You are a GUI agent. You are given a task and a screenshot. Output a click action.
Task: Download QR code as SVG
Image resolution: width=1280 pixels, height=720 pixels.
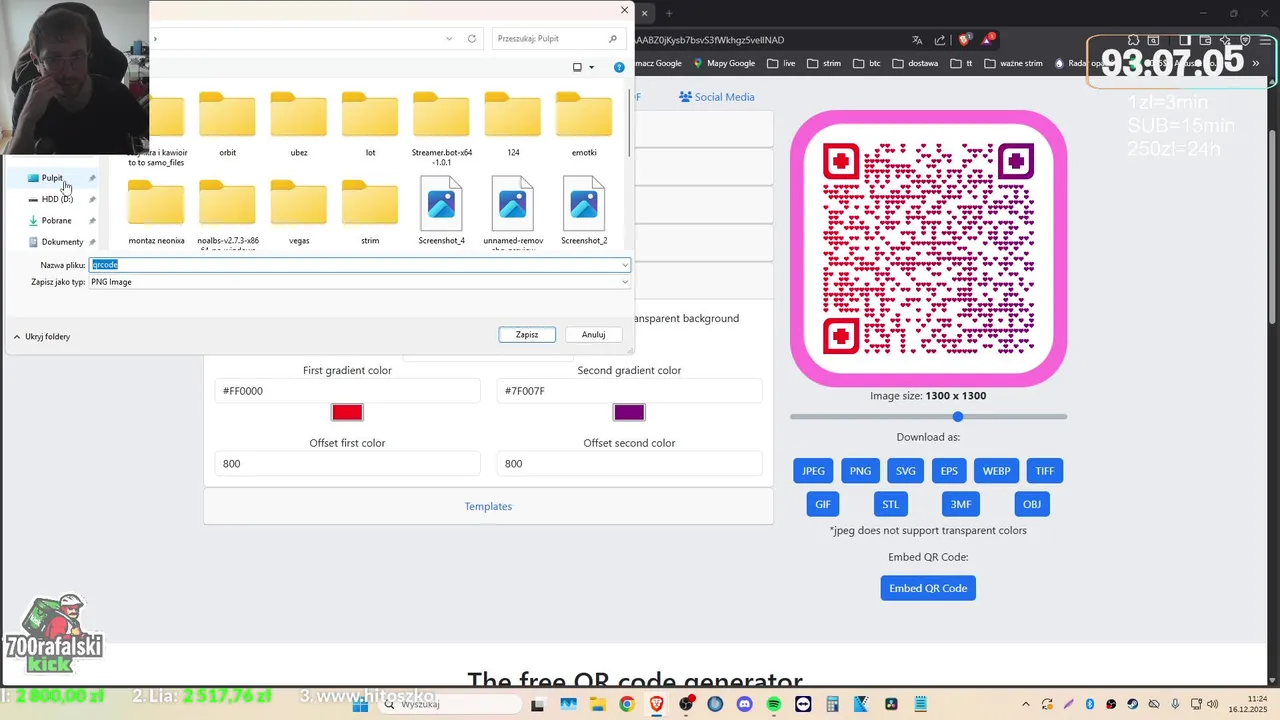click(905, 471)
